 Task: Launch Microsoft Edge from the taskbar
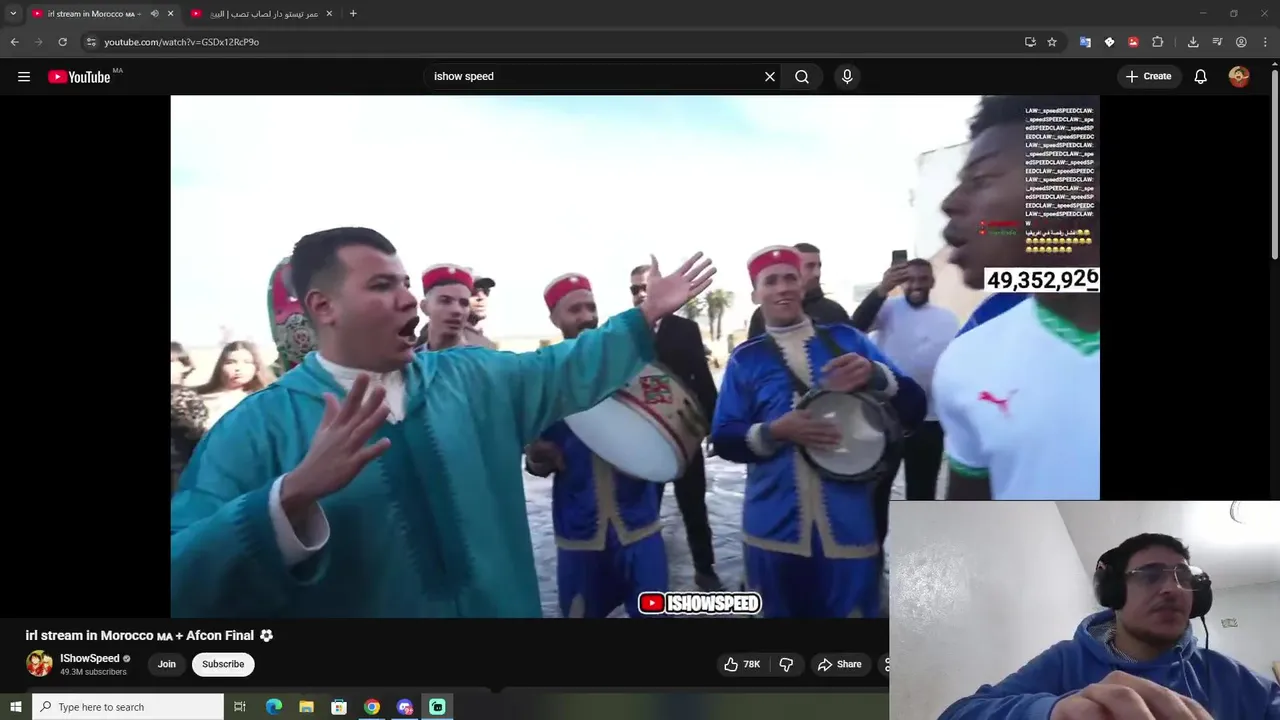point(274,707)
